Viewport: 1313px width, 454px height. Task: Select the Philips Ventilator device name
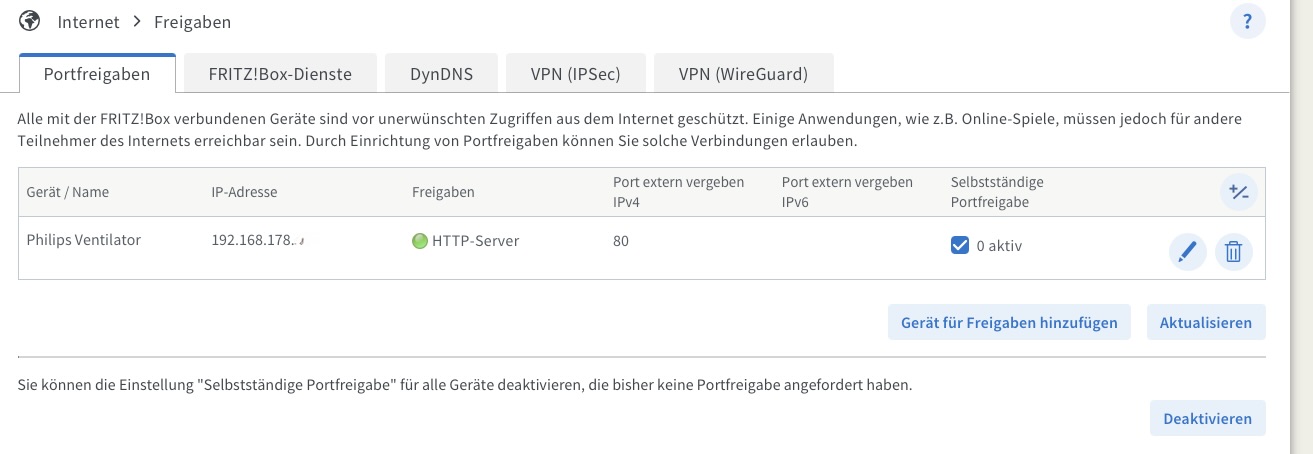83,241
